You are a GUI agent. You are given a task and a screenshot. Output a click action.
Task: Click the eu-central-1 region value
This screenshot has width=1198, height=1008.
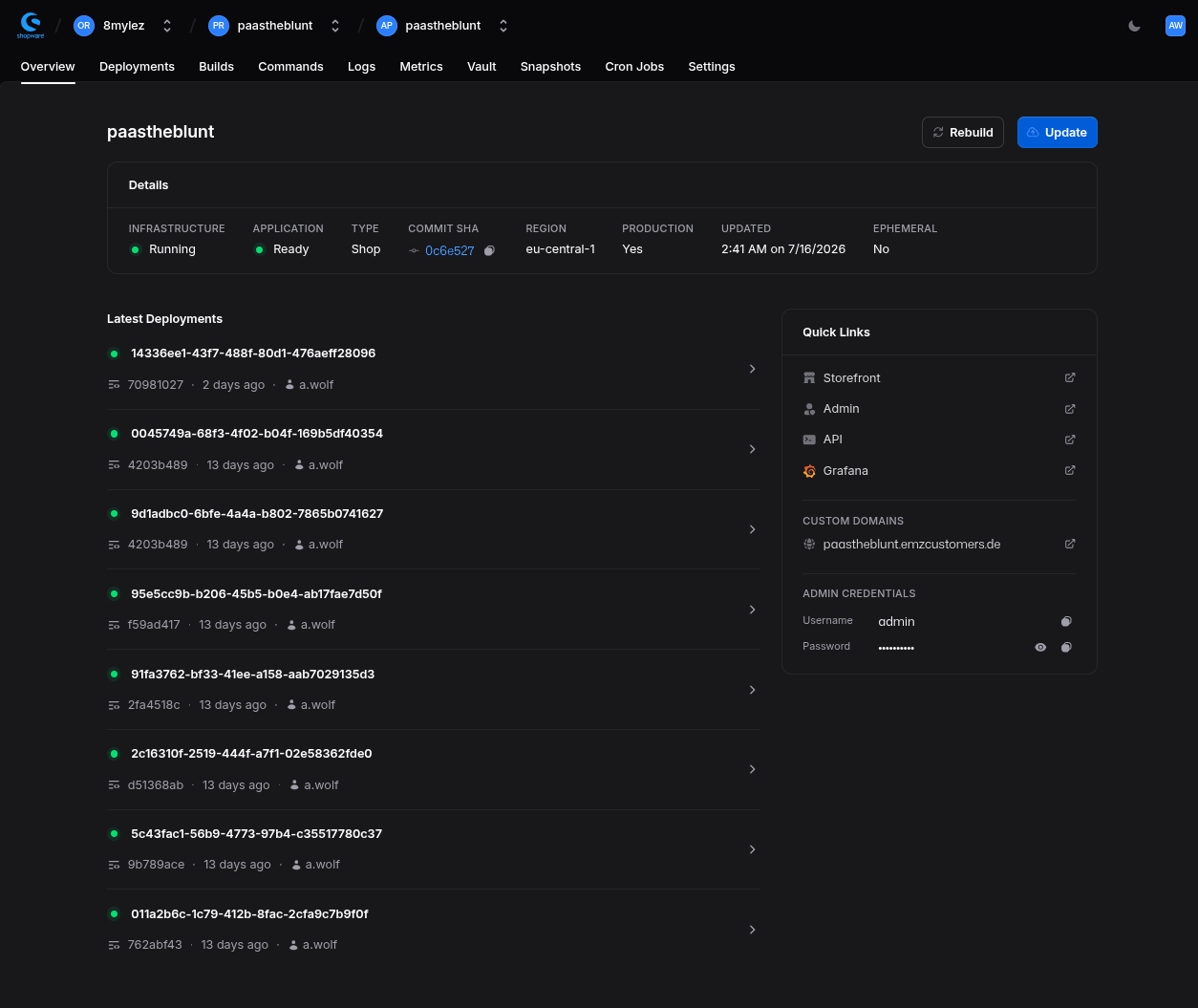(x=560, y=249)
